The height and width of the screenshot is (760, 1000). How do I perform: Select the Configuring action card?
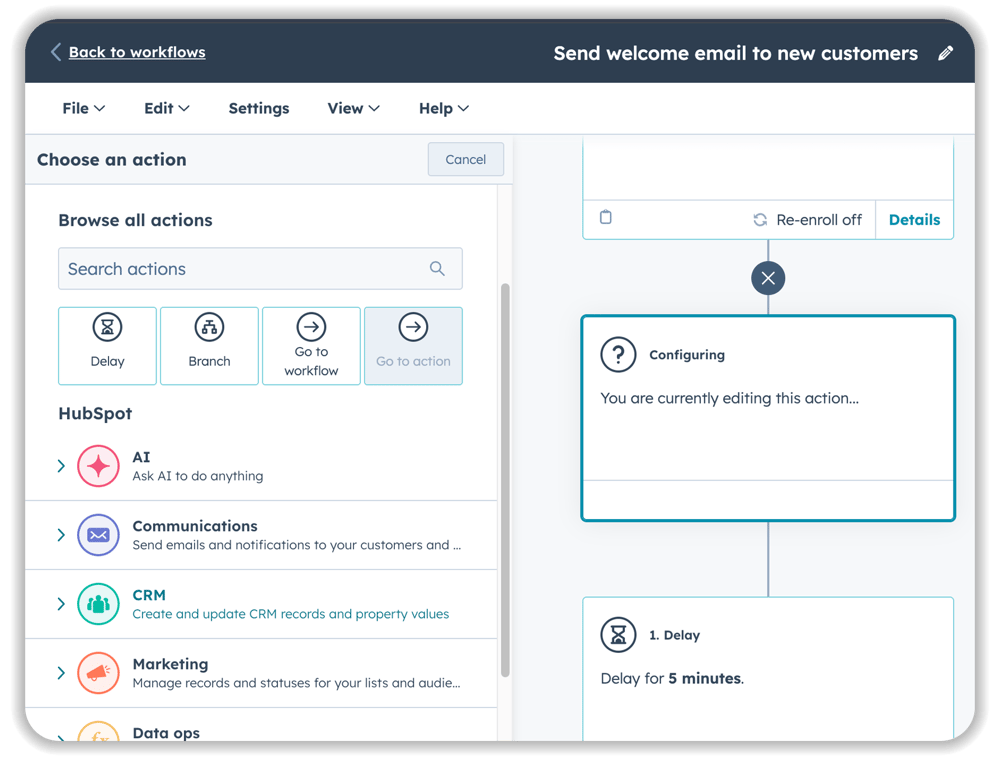point(768,418)
